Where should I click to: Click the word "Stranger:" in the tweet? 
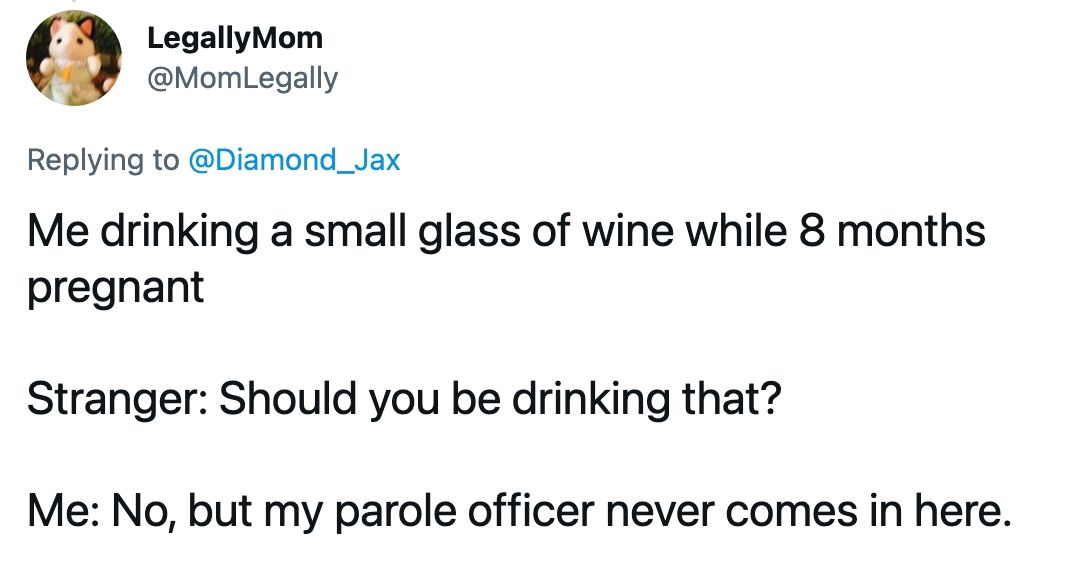(x=117, y=399)
